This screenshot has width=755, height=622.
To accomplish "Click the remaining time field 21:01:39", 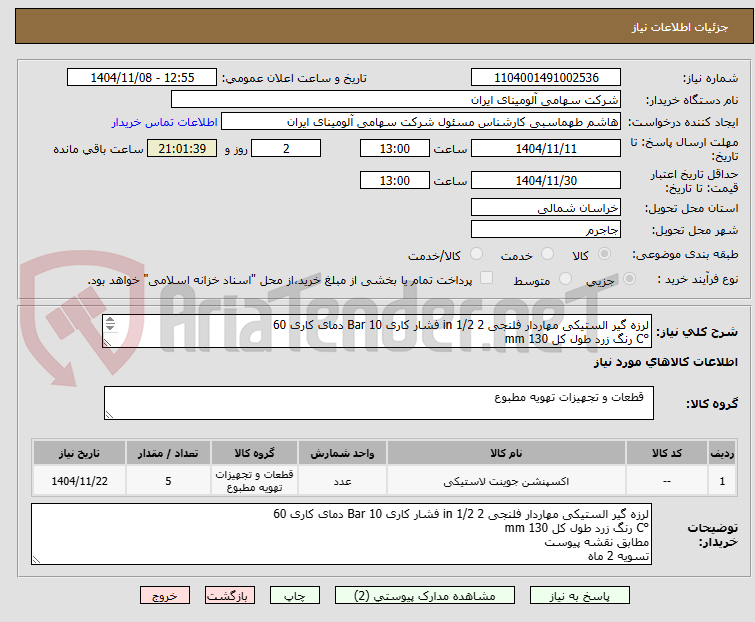I will (x=182, y=148).
